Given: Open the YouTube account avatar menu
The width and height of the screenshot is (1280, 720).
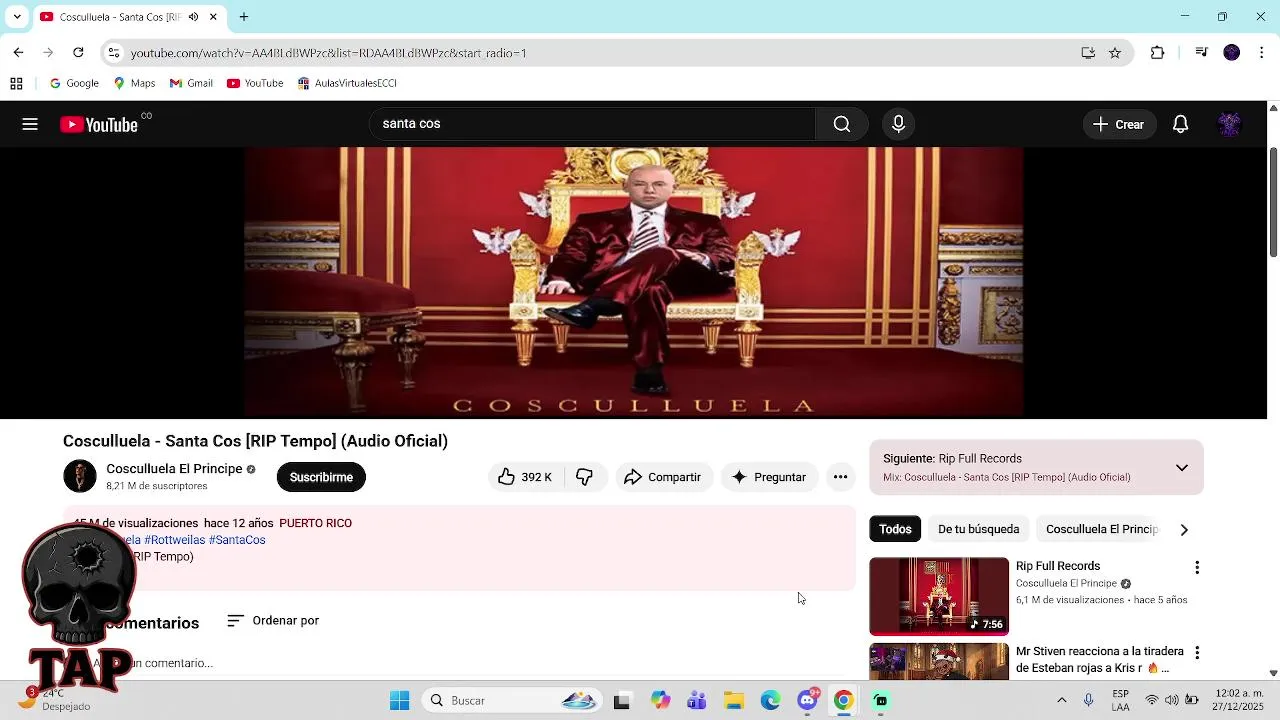Looking at the screenshot, I should click(x=1229, y=124).
